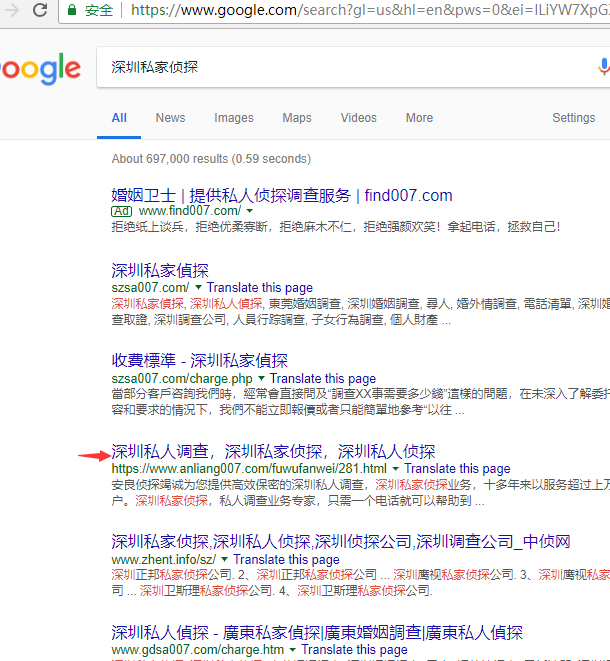Image resolution: width=610 pixels, height=661 pixels.
Task: Click the browser forward arrow
Action: click(x=12, y=10)
